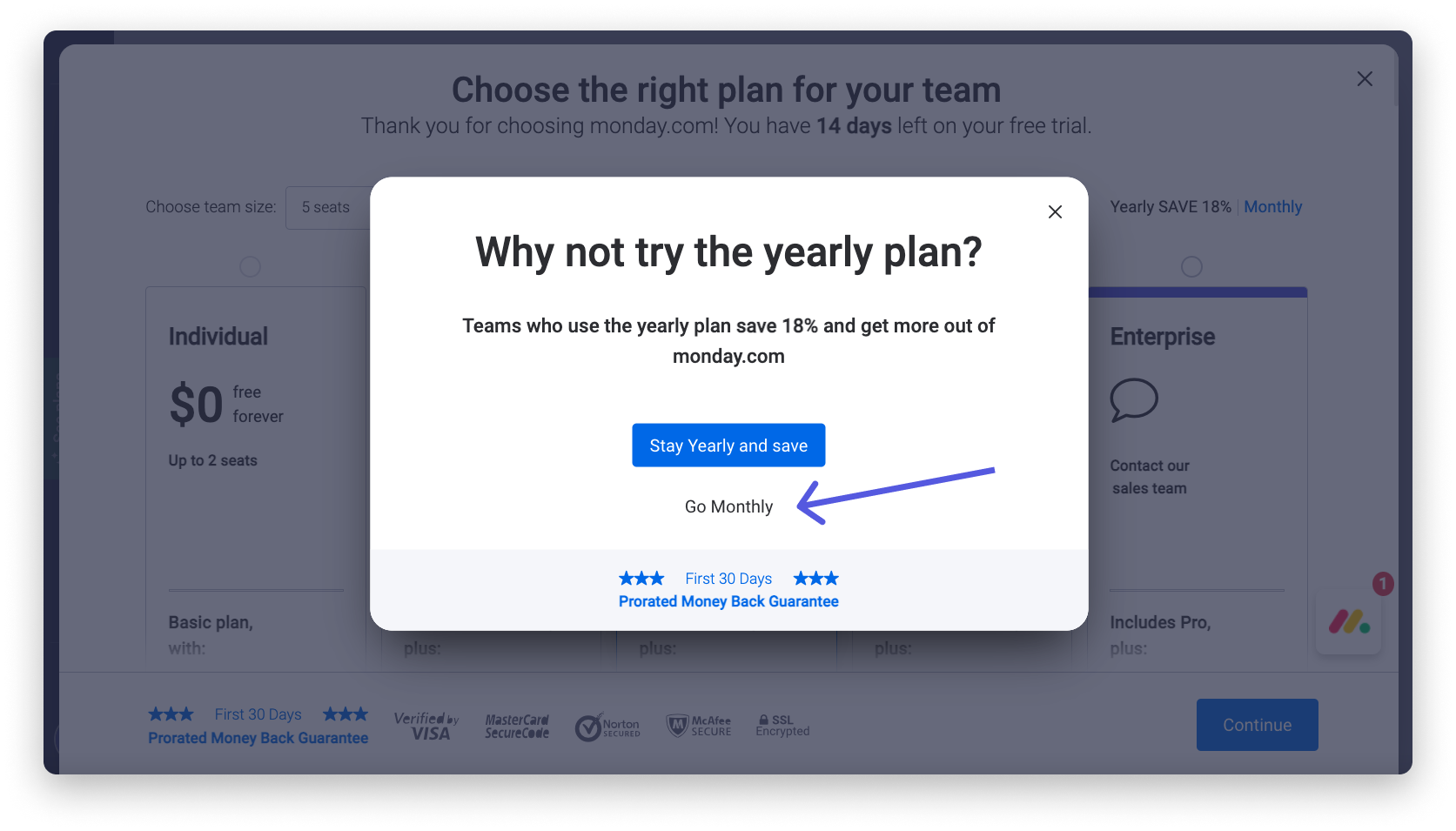This screenshot has height=831, width=1456.
Task: Click Stay Yearly and save button
Action: [x=728, y=446]
